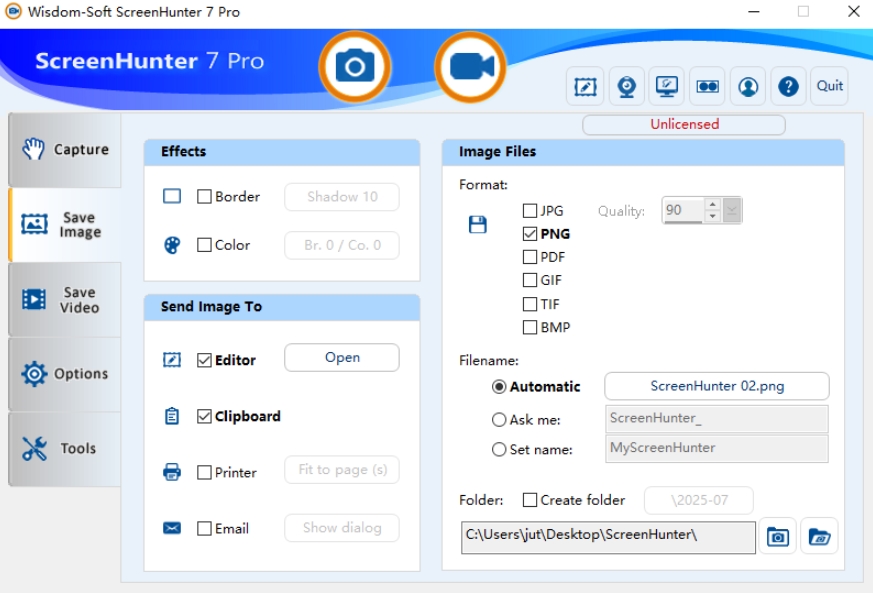The height and width of the screenshot is (593, 873).
Task: Open the image editor toolbar icon
Action: click(585, 86)
